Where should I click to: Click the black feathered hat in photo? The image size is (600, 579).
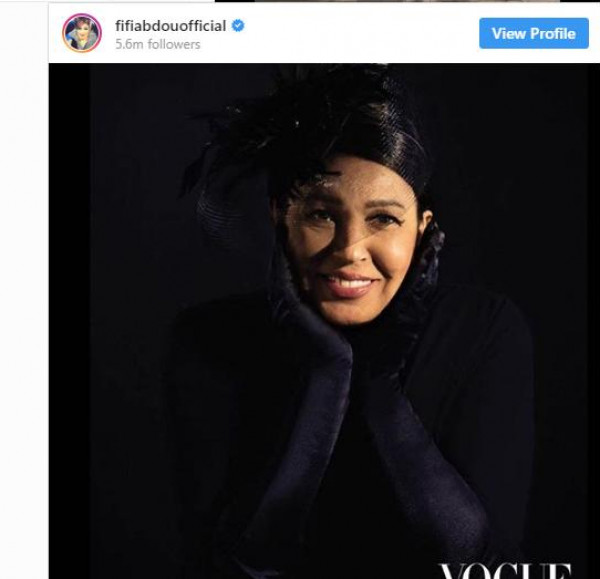tap(360, 140)
